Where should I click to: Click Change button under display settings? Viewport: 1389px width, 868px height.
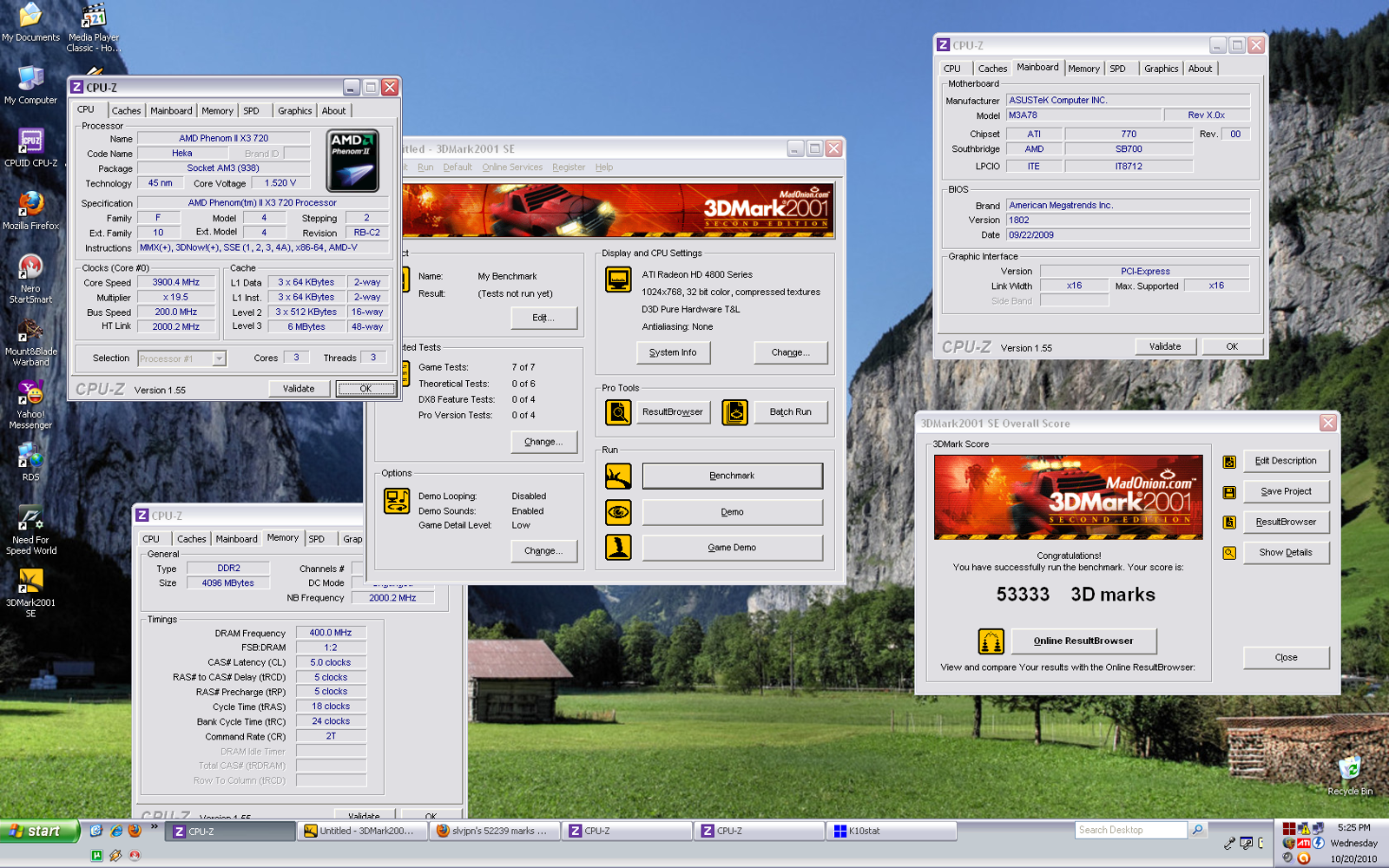pyautogui.click(x=791, y=352)
